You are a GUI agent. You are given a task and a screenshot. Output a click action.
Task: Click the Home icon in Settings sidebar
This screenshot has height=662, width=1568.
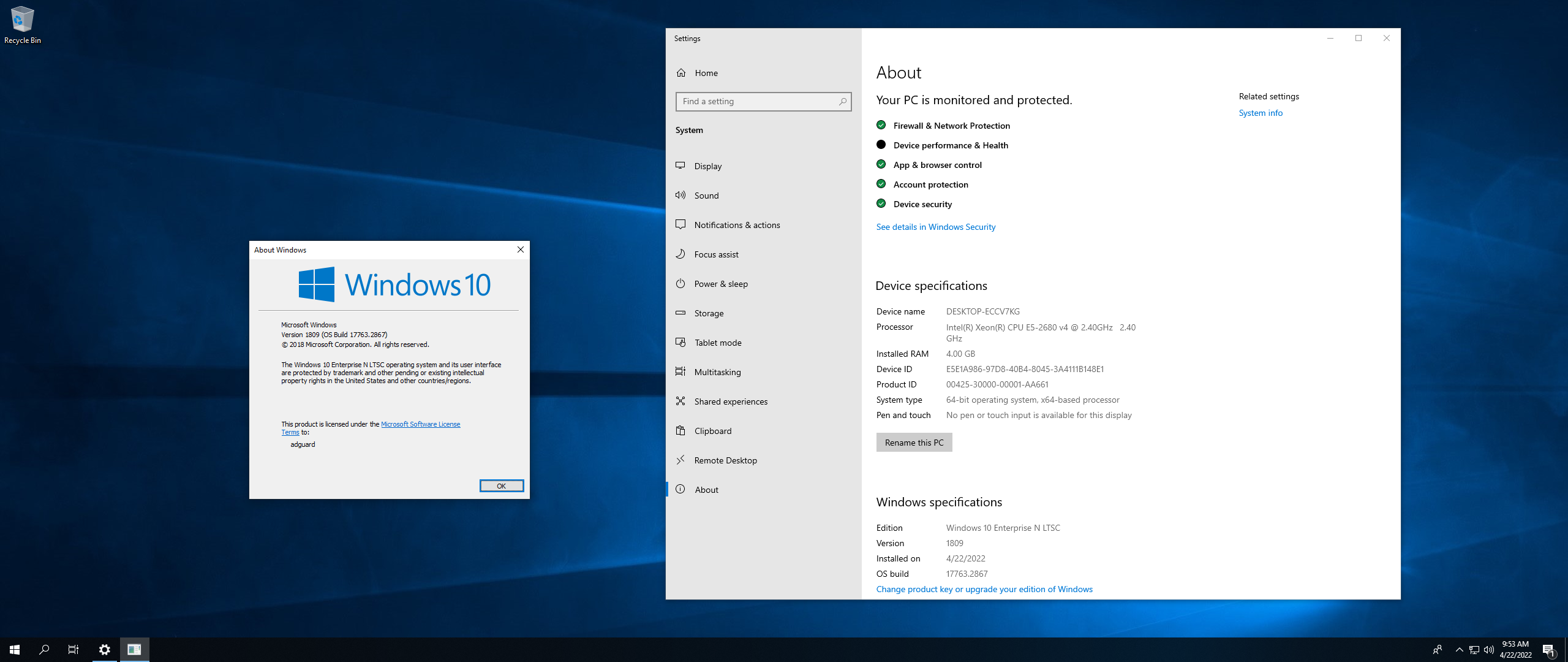(681, 73)
